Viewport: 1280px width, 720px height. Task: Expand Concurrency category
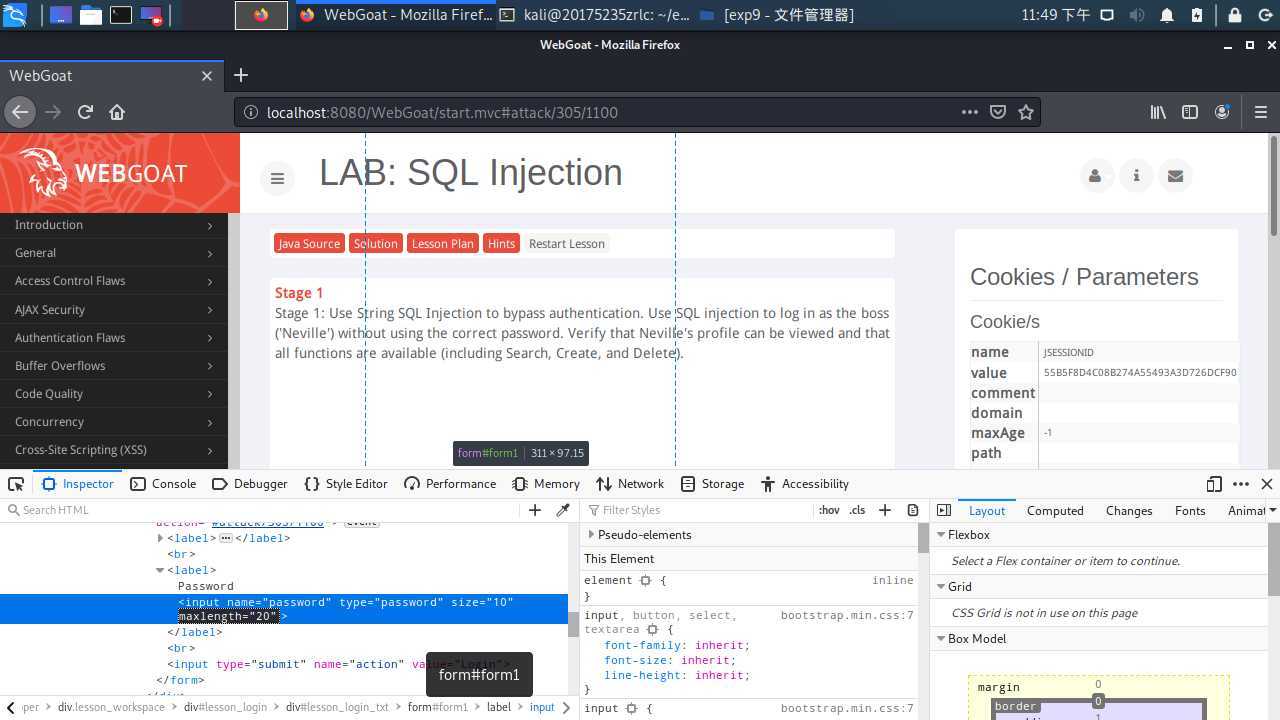[114, 422]
